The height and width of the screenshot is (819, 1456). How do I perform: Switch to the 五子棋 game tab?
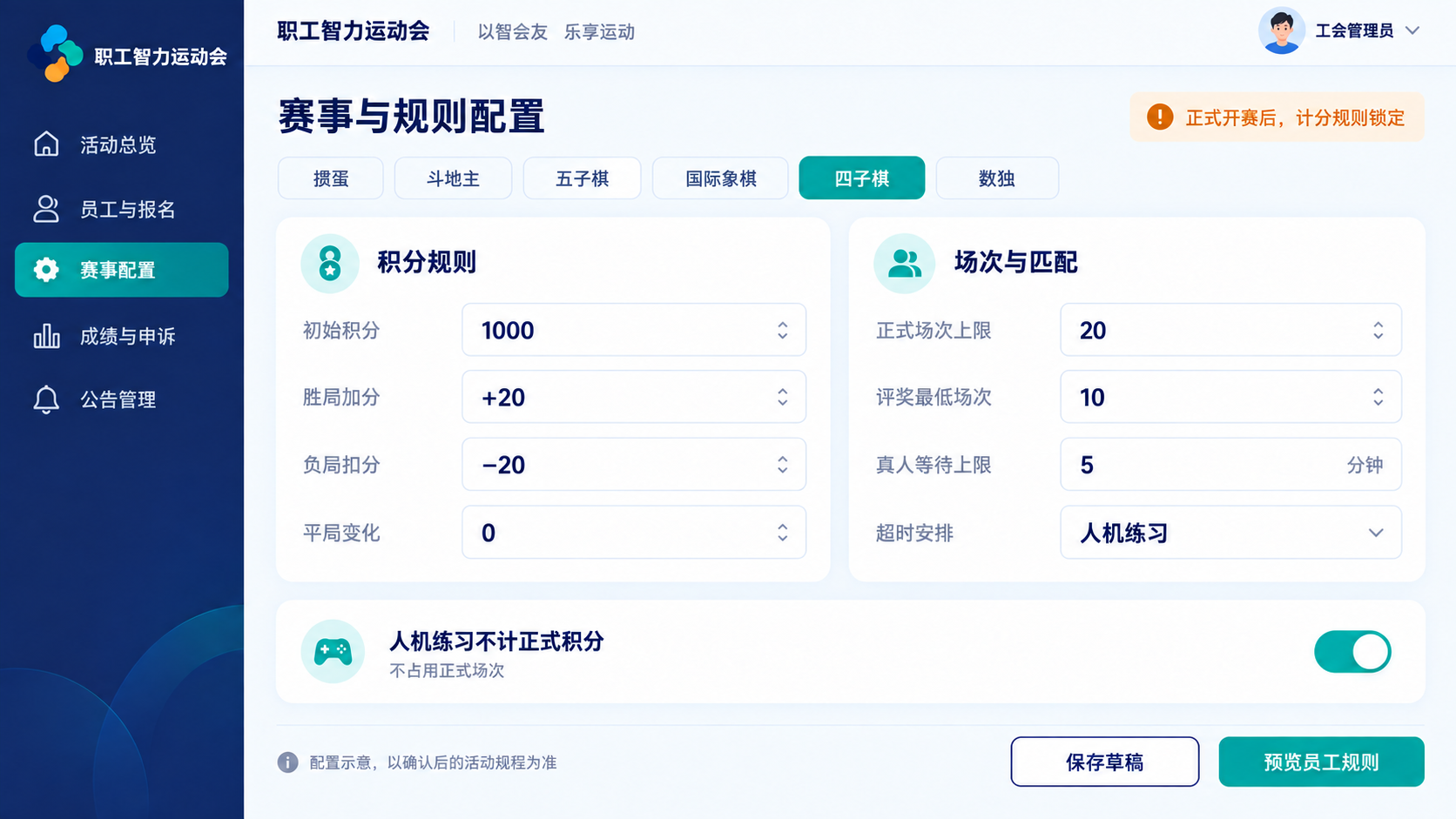[582, 178]
